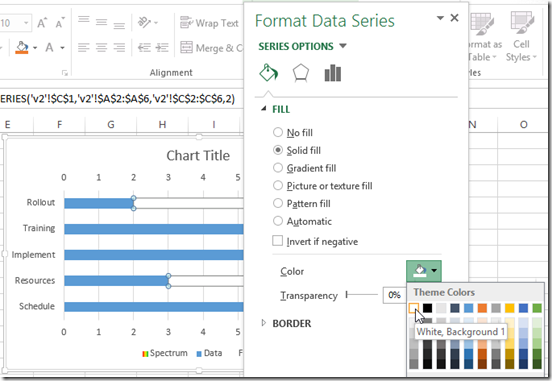This screenshot has height=381, width=552.
Task: Open Format as Table gallery
Action: 484,37
